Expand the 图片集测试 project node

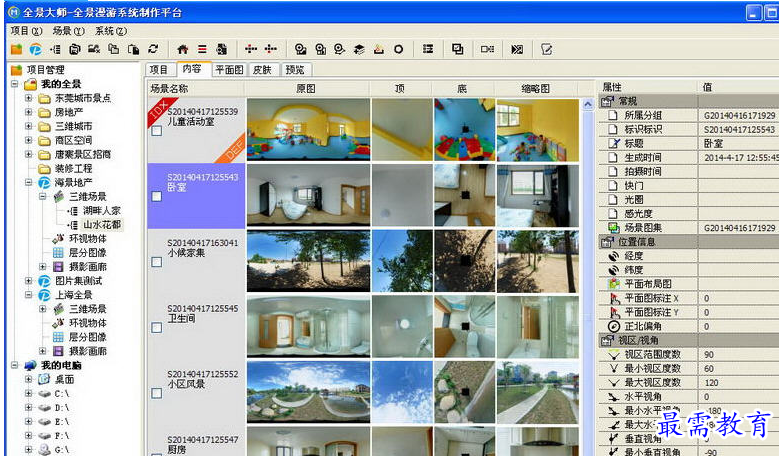(x=29, y=281)
